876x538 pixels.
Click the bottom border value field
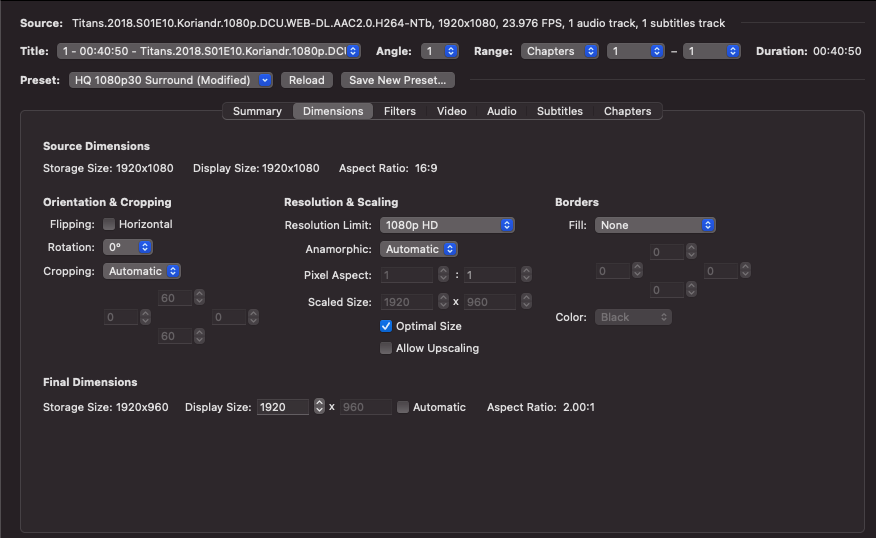click(667, 291)
